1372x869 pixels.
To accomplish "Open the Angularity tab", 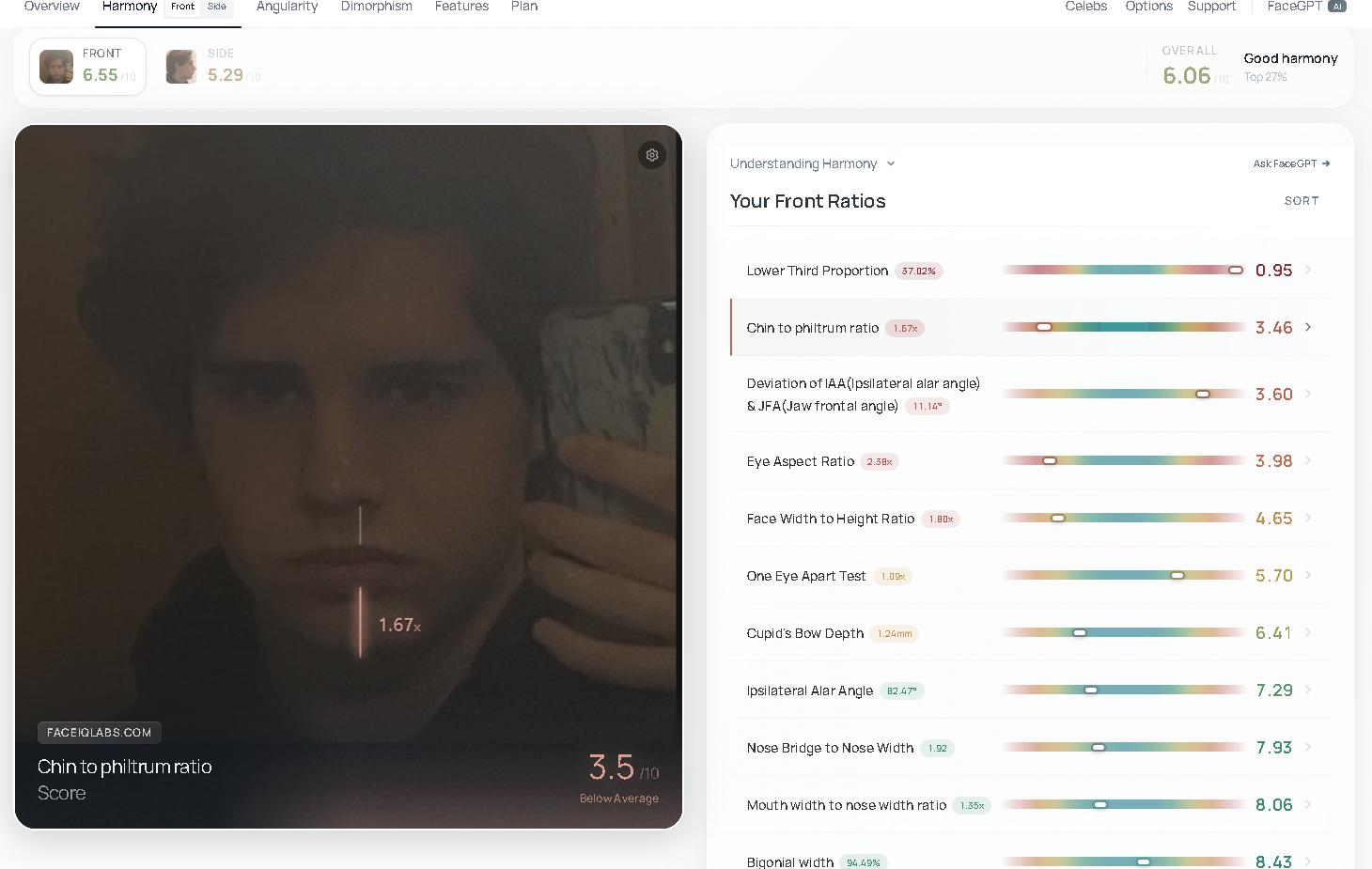I will point(287,7).
